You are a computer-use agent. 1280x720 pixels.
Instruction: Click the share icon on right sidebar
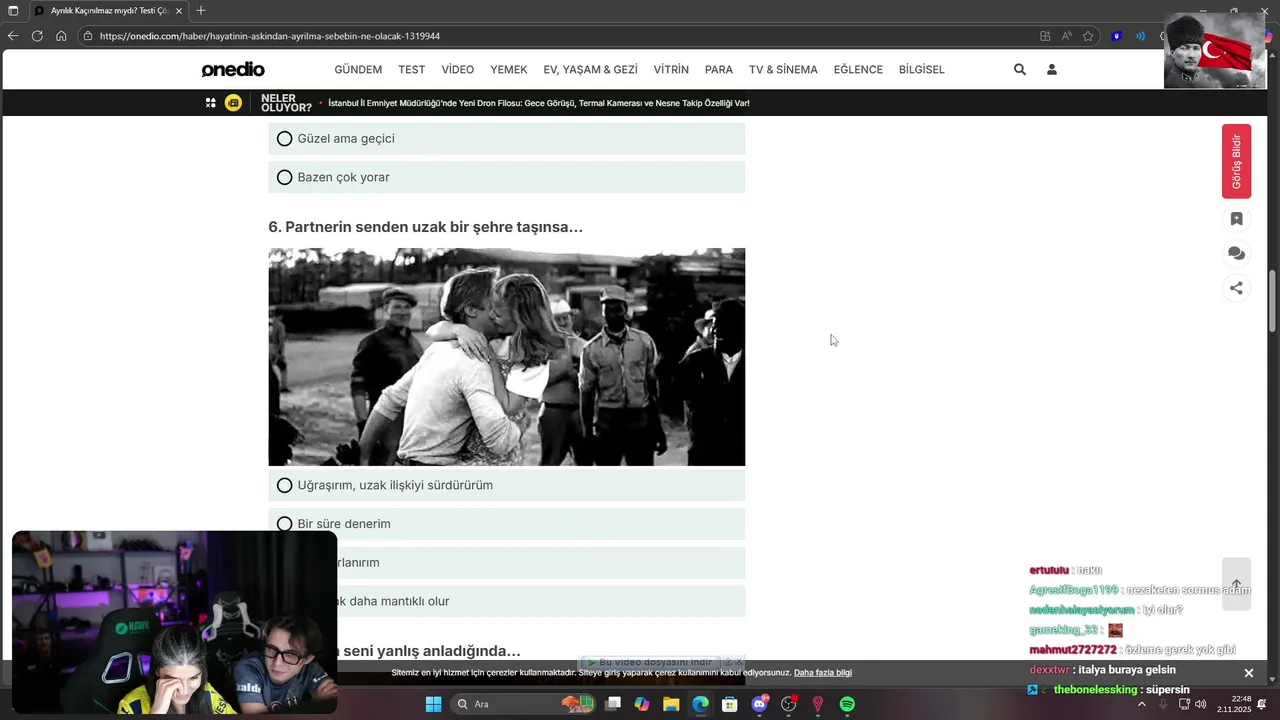click(x=1236, y=288)
